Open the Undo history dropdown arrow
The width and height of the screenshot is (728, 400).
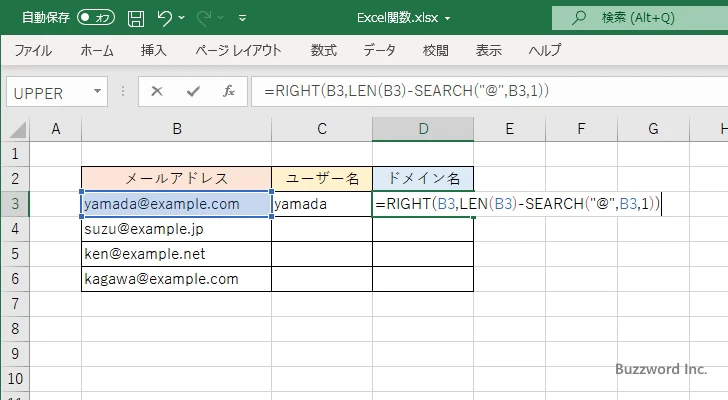(x=182, y=18)
